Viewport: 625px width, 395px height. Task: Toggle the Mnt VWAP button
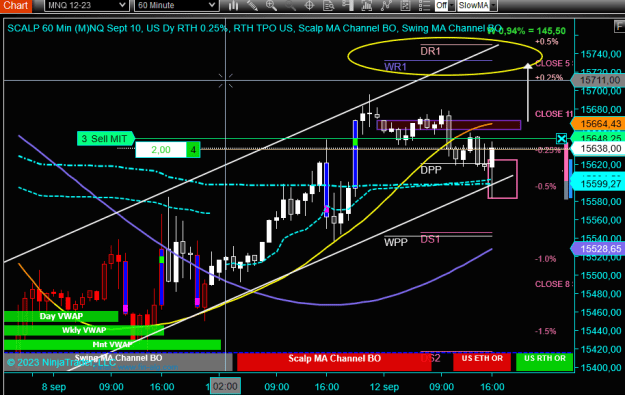pos(112,344)
